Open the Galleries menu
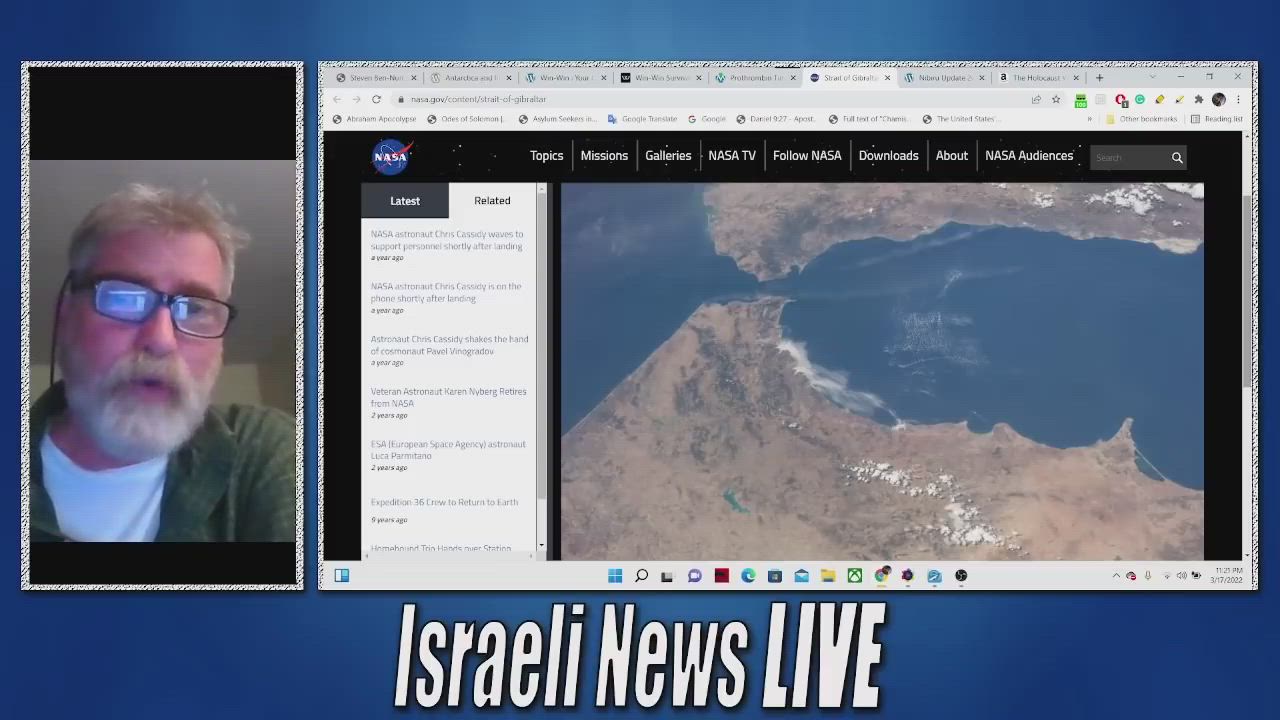 [668, 156]
